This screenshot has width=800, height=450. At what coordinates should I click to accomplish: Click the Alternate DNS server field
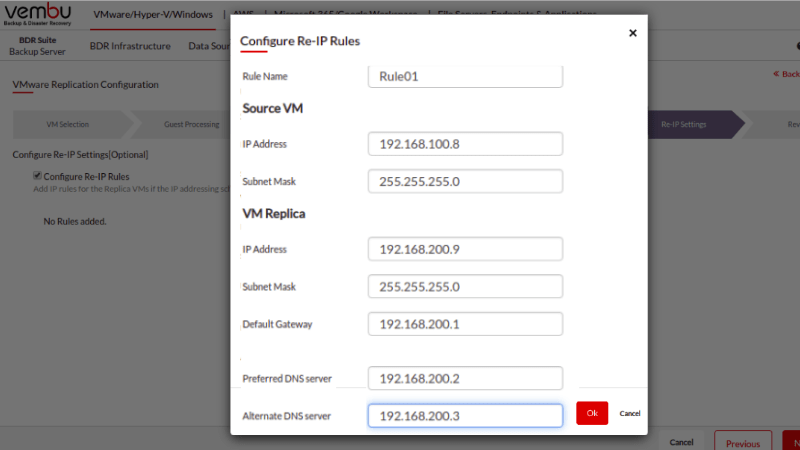pos(465,416)
